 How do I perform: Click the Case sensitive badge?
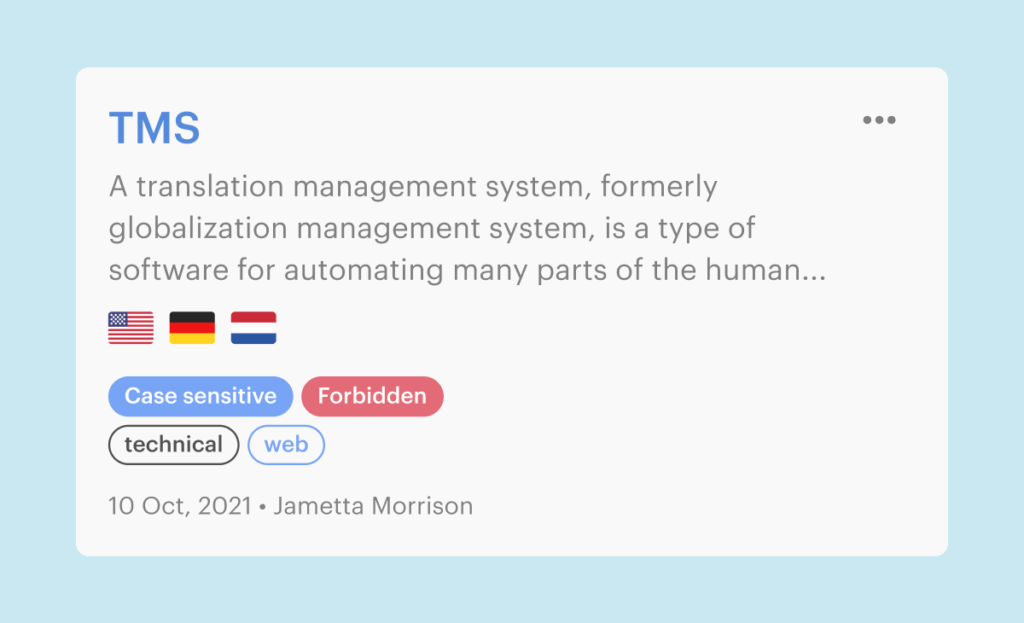tap(200, 396)
